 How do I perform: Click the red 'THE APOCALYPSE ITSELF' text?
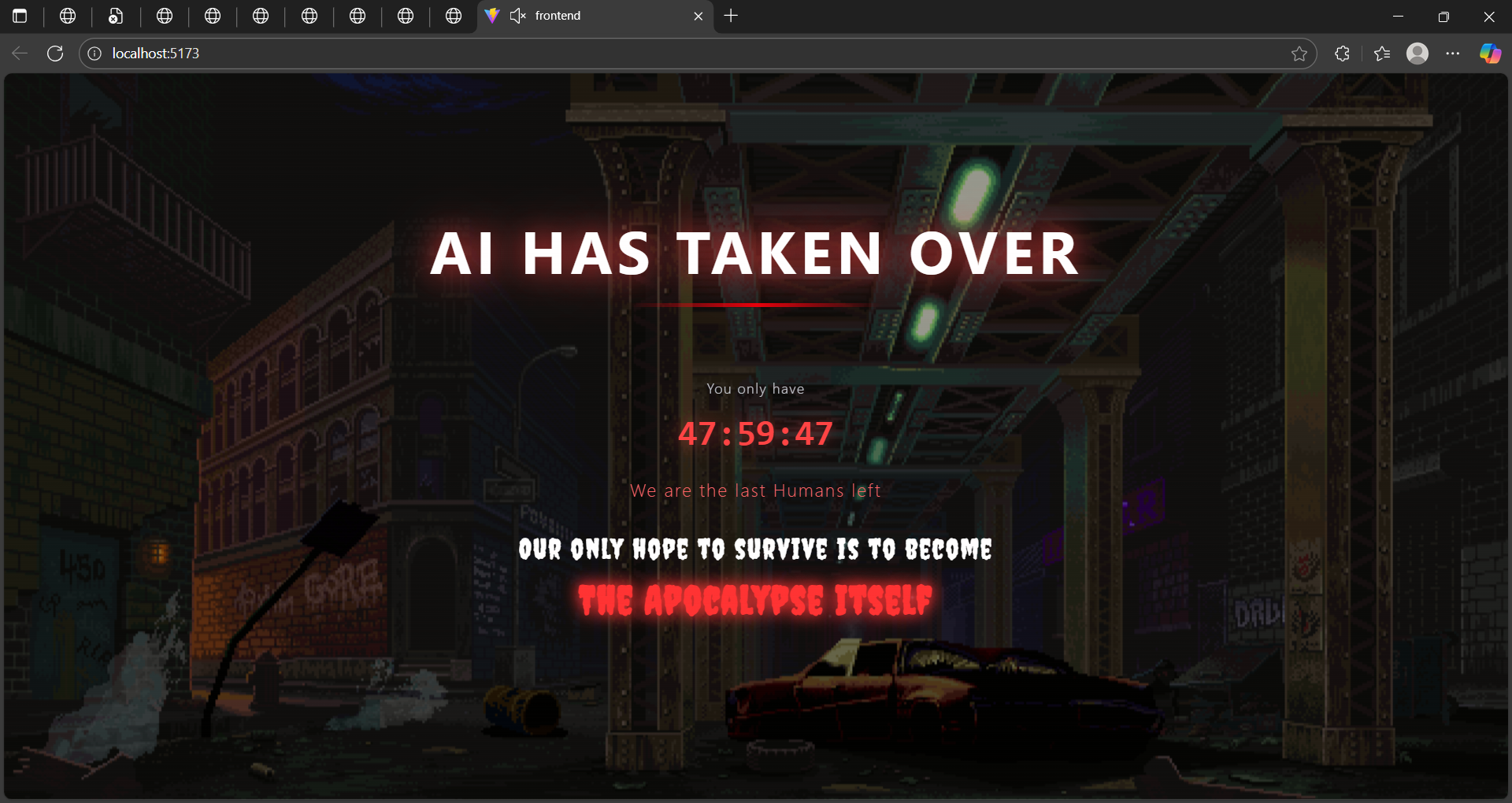coord(755,600)
